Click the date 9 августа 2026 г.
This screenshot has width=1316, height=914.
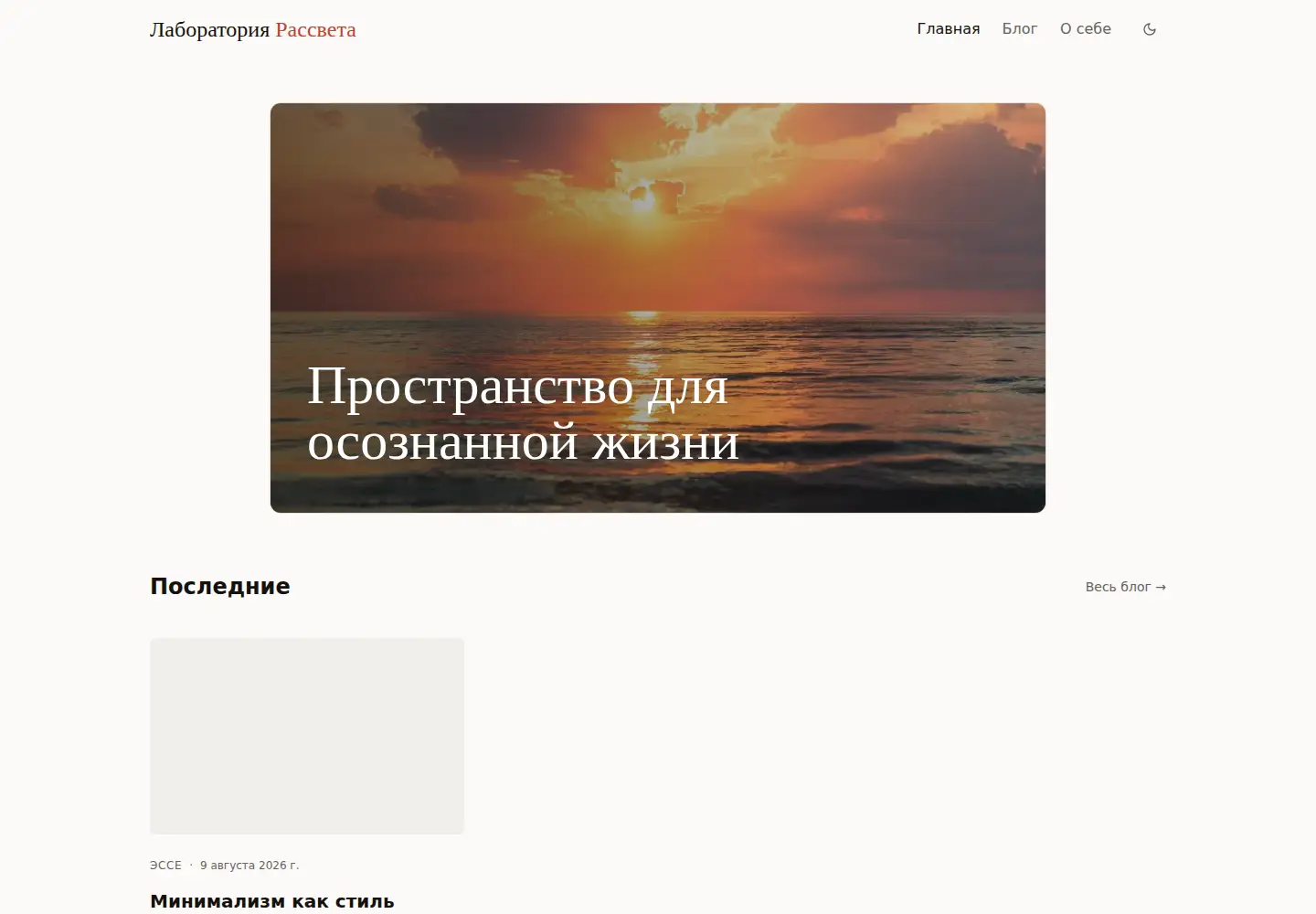[249, 866]
